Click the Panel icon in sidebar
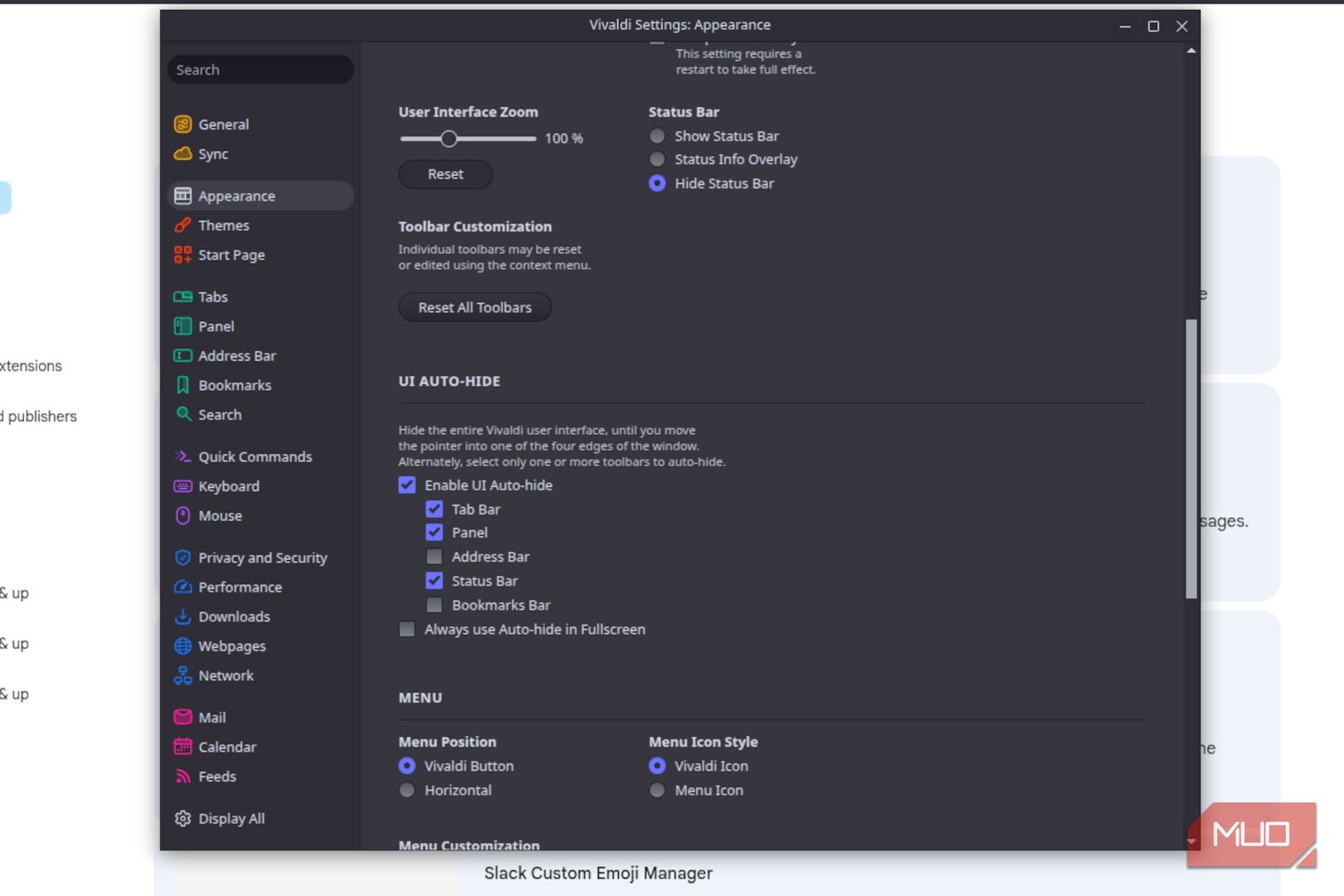 coord(183,326)
